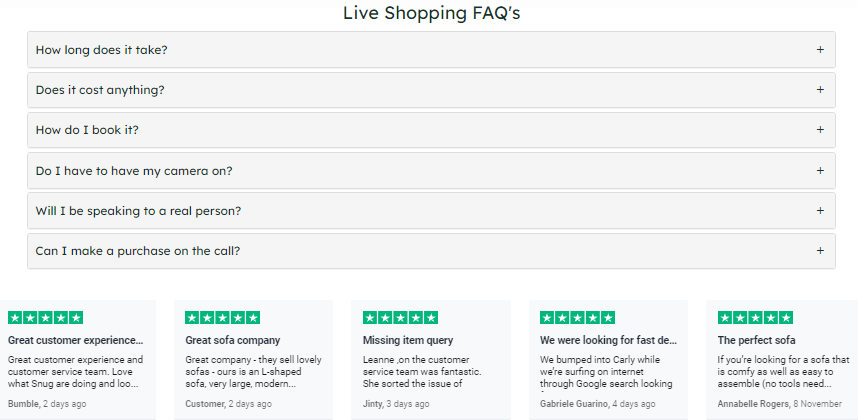Click star rating on Jinty's review
Screen dimensions: 858x420
point(401,318)
